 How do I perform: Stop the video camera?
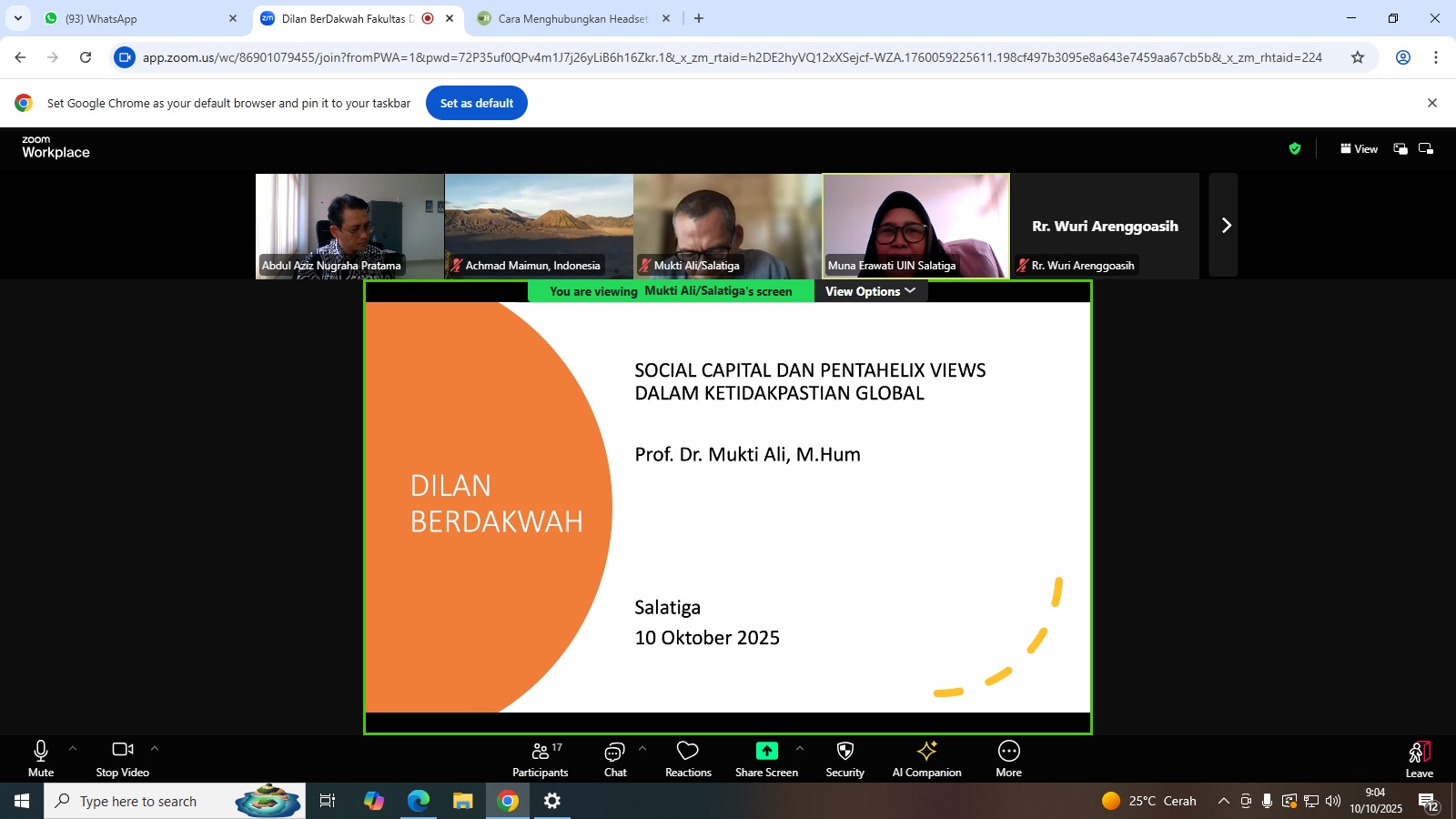coord(122,759)
